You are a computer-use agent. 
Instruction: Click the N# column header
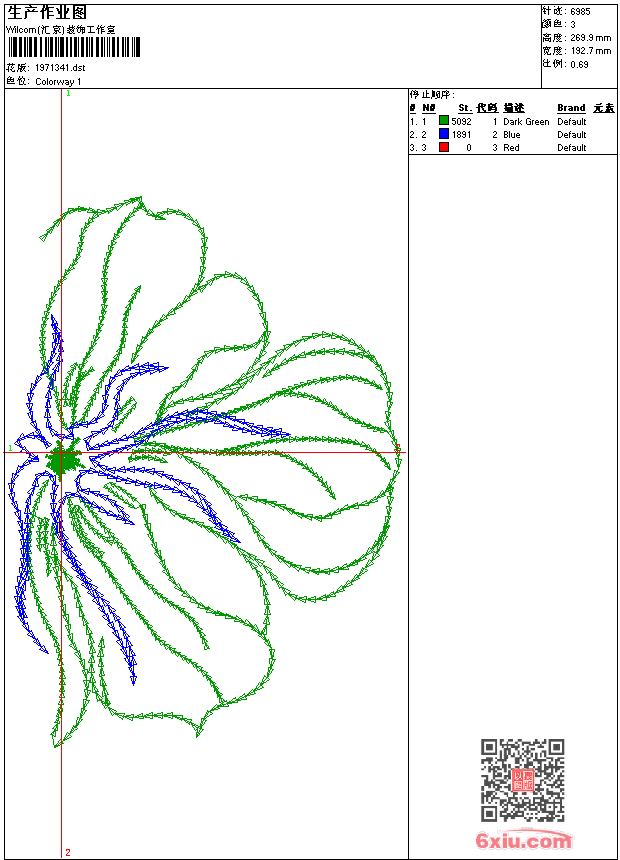(x=429, y=108)
